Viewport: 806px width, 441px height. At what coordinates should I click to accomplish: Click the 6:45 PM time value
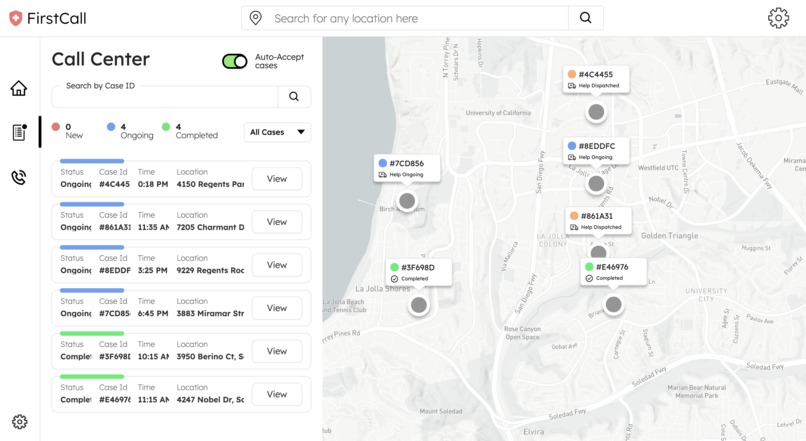click(x=153, y=314)
